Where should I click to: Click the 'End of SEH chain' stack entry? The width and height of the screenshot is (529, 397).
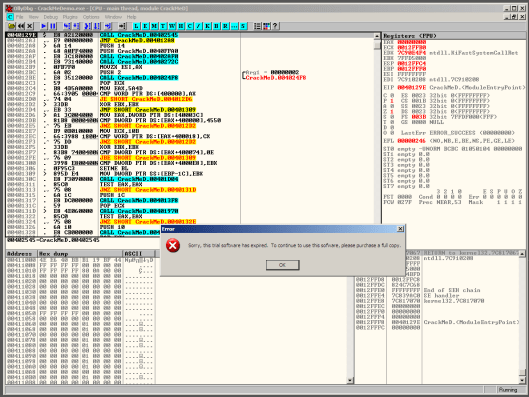452,290
